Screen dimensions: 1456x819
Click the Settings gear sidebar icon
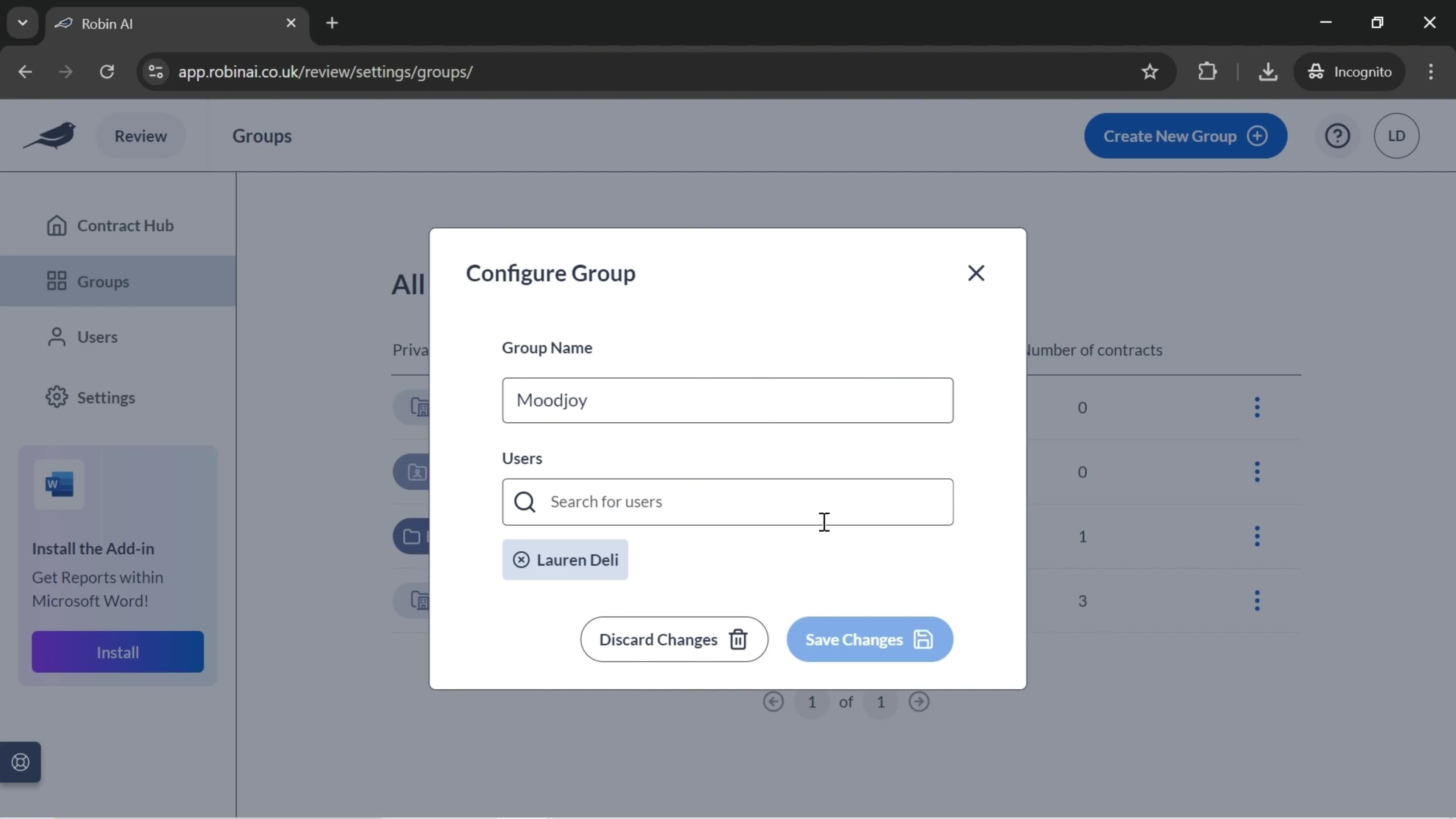57,397
